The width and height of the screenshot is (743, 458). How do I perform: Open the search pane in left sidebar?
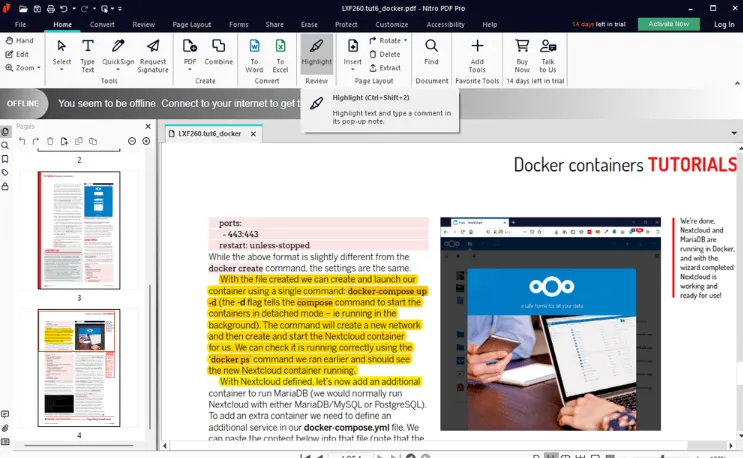click(x=5, y=145)
